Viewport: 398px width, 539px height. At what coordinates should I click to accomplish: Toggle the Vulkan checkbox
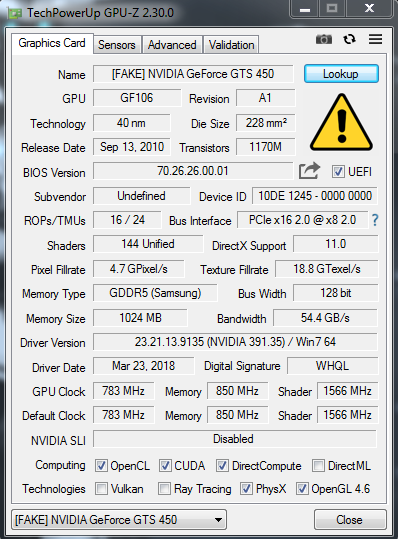[x=101, y=488]
